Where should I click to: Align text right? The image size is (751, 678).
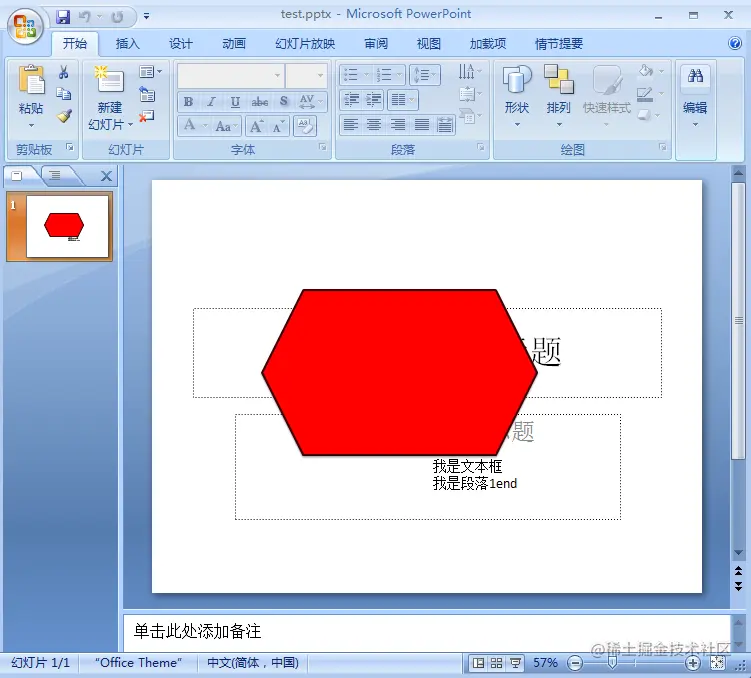point(398,125)
